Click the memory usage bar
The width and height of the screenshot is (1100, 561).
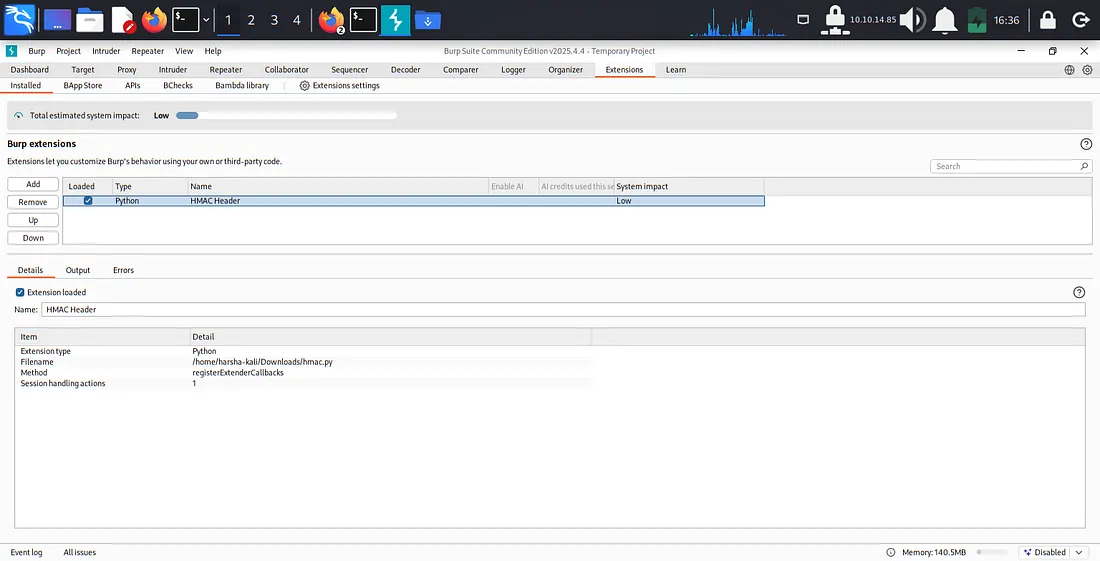pyautogui.click(x=992, y=553)
